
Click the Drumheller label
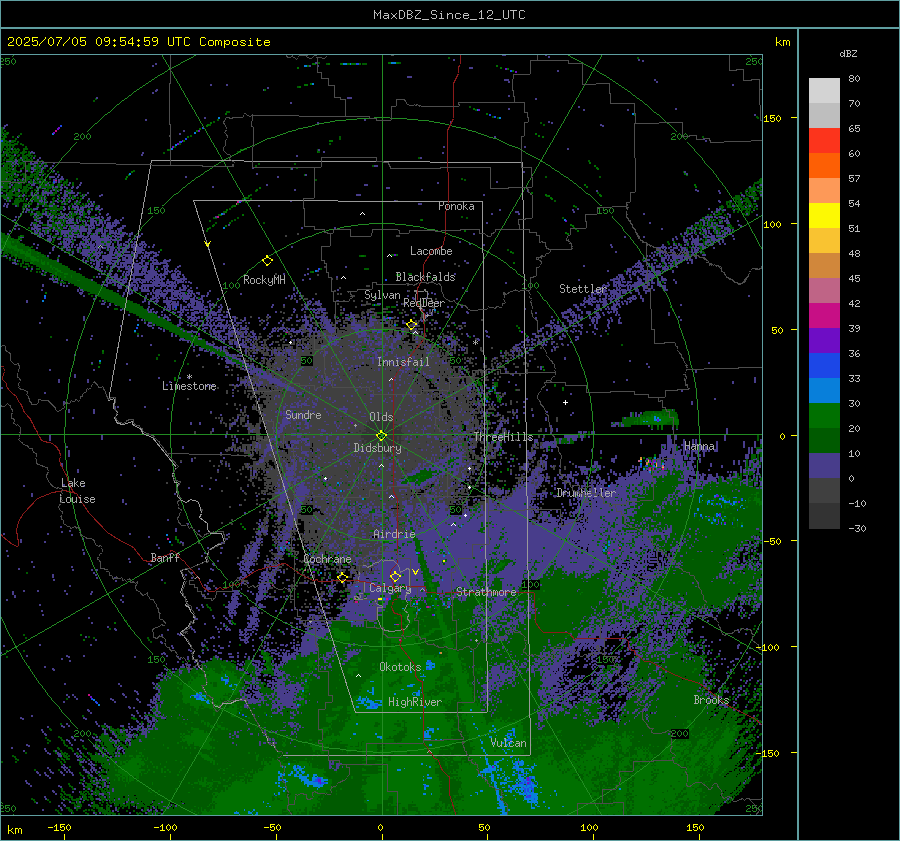pos(586,493)
